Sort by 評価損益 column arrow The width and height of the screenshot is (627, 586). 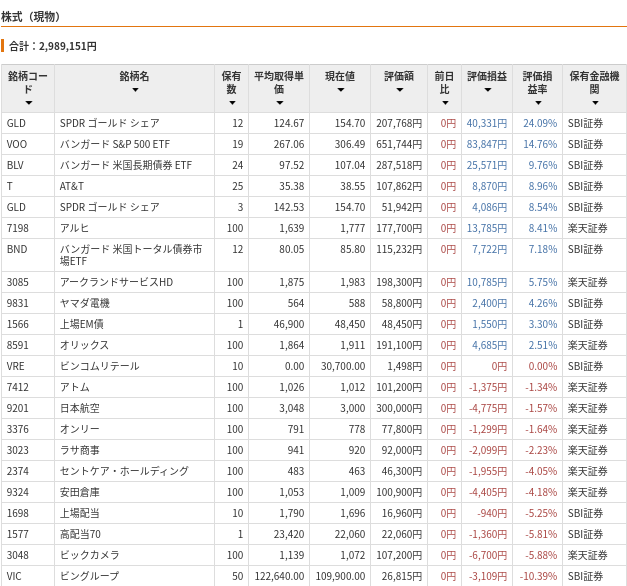click(487, 90)
